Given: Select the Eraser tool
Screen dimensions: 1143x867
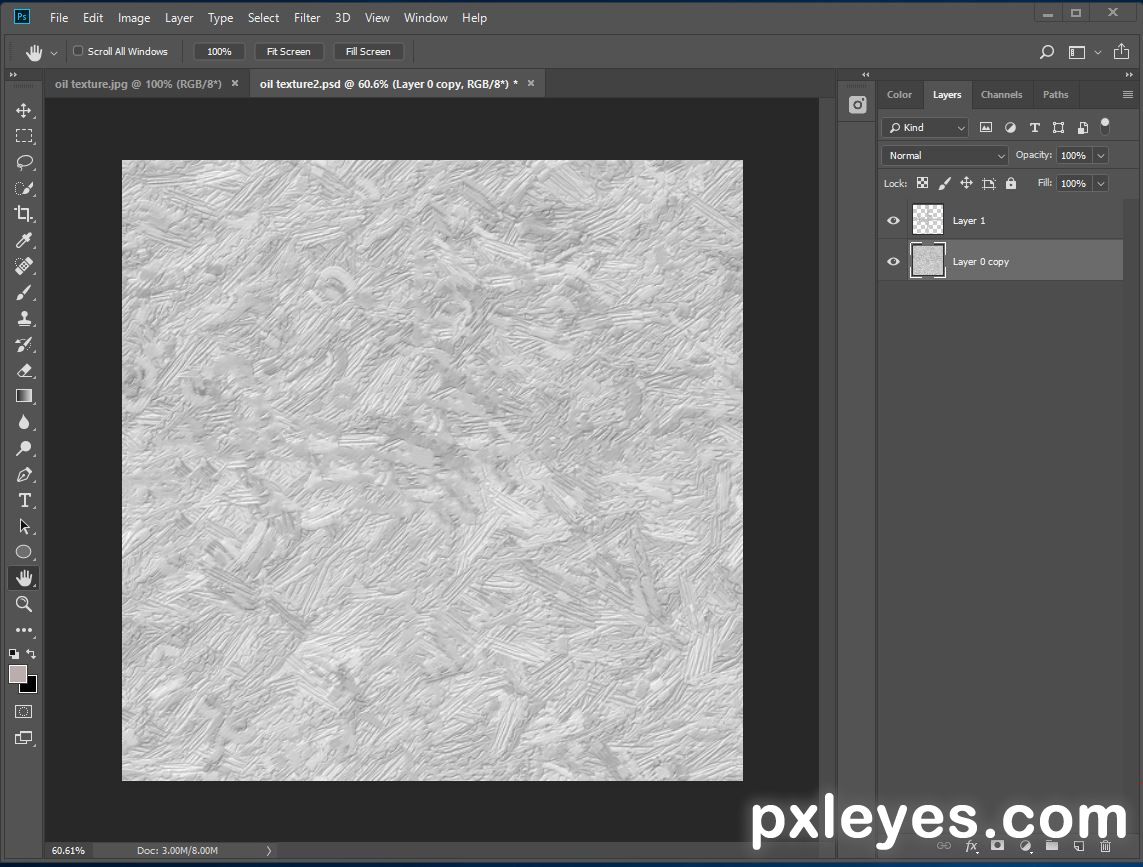Looking at the screenshot, I should [24, 370].
